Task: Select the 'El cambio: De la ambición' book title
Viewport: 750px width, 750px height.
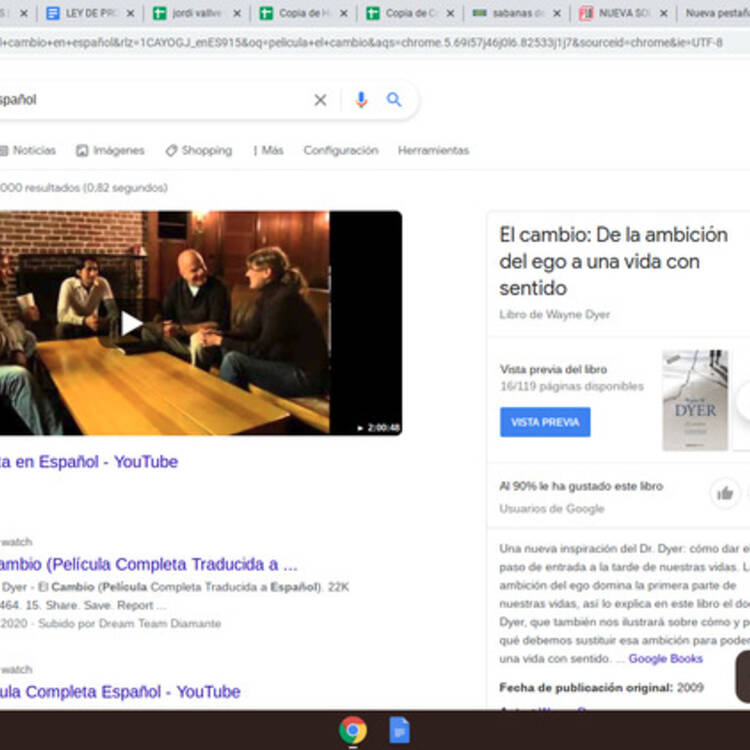Action: 614,261
